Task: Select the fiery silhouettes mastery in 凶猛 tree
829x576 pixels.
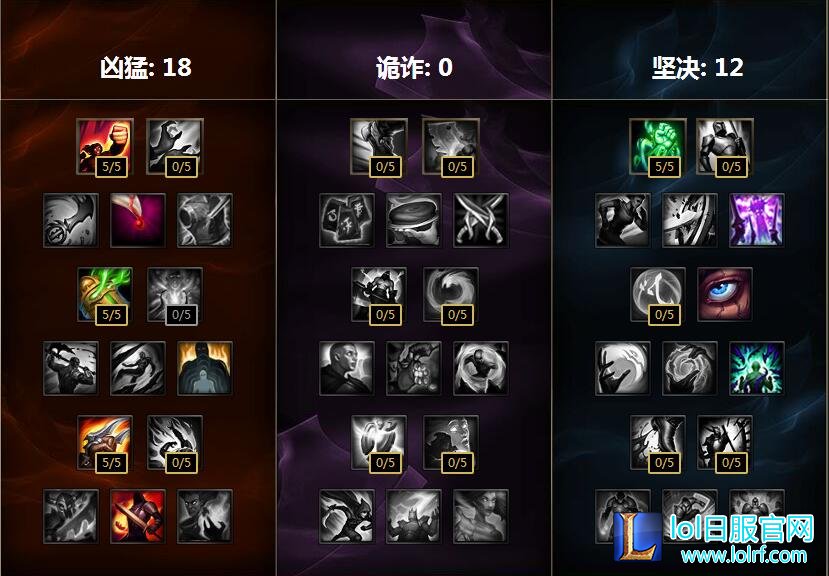Action: [x=205, y=368]
